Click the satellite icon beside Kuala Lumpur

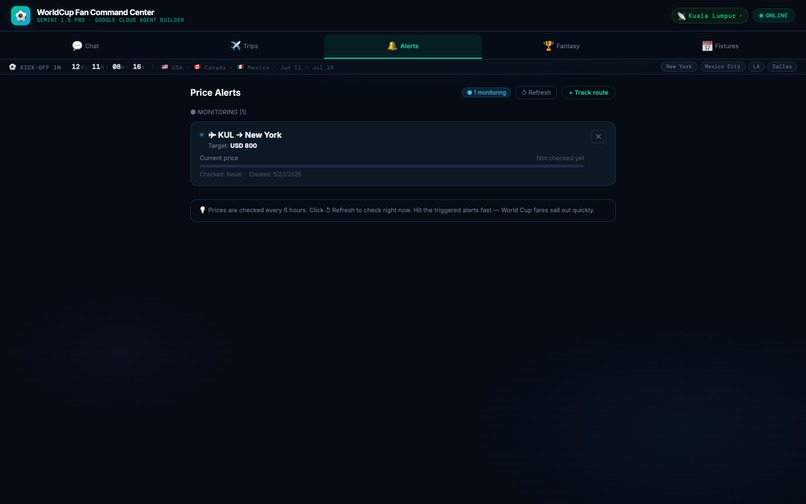(x=682, y=16)
